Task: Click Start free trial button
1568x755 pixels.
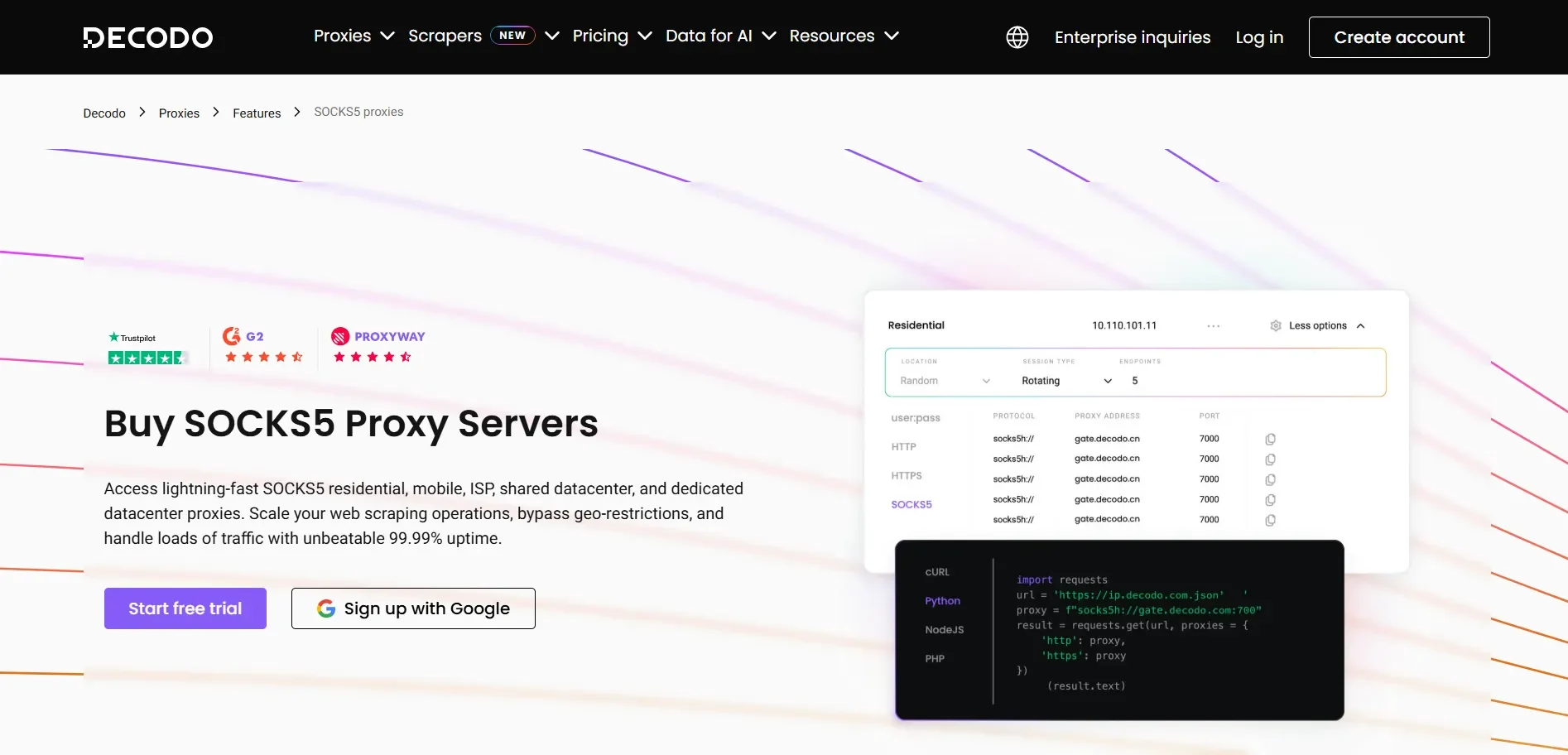Action: click(185, 608)
